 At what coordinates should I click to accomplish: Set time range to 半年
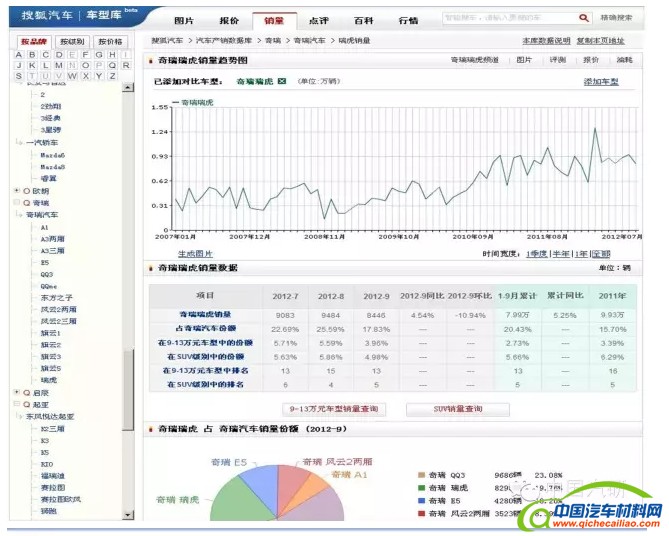(561, 254)
